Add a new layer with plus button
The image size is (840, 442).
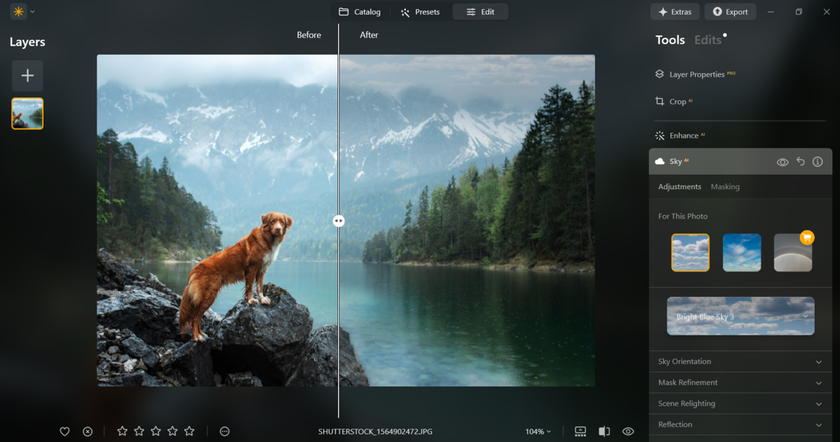pyautogui.click(x=27, y=76)
